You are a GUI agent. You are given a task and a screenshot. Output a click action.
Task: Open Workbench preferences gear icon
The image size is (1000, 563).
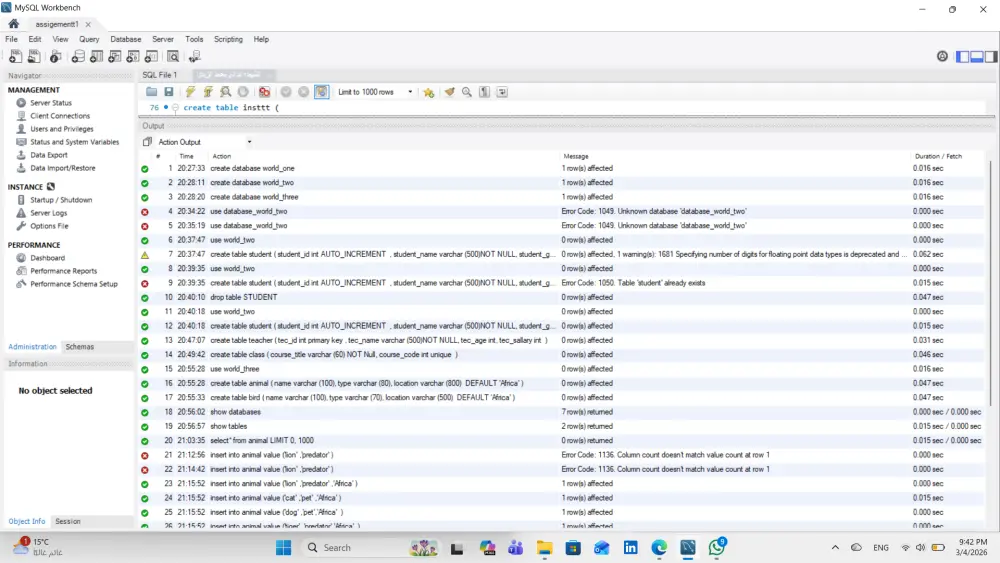pos(942,57)
